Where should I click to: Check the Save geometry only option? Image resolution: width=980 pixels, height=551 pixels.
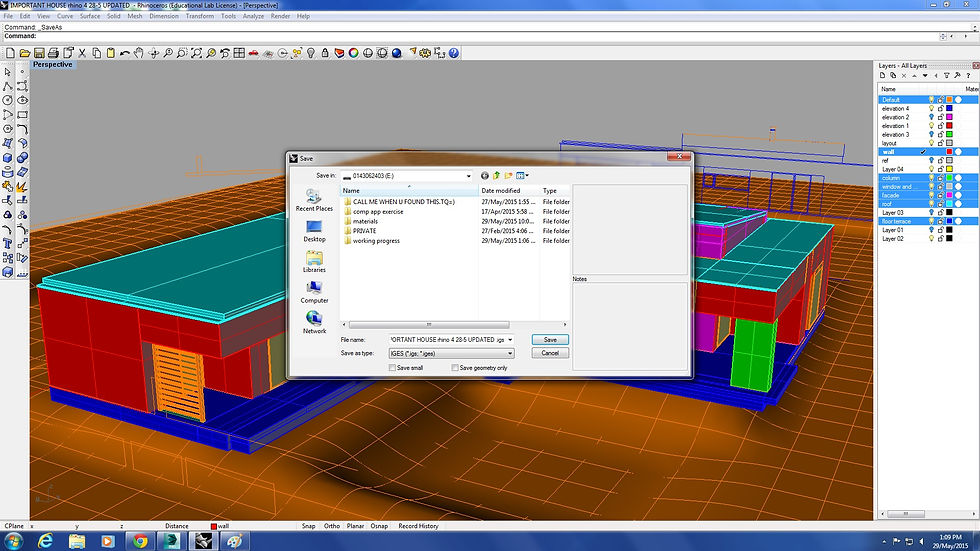click(x=456, y=368)
